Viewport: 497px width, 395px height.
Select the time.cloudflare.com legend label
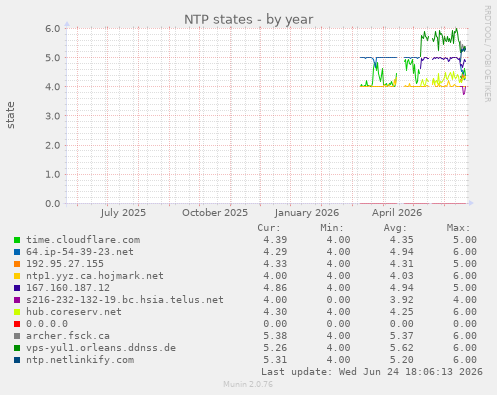pyautogui.click(x=83, y=240)
